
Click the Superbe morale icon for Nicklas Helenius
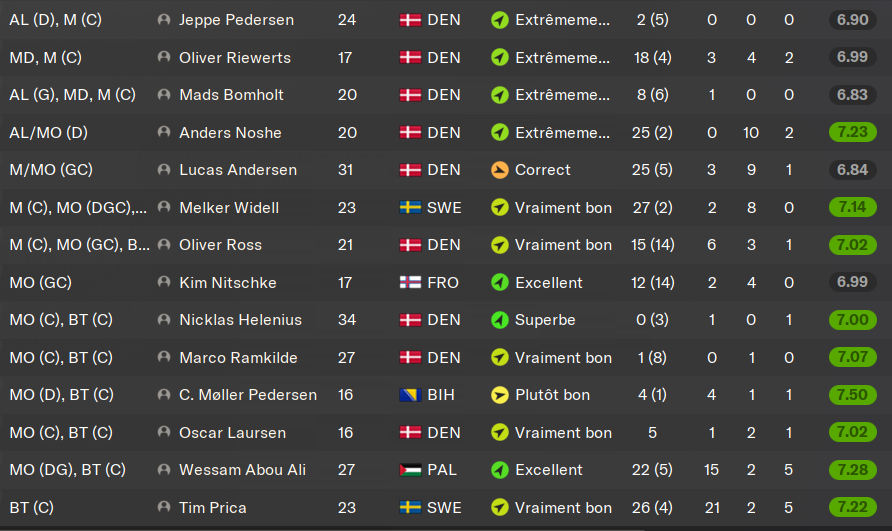pyautogui.click(x=500, y=320)
